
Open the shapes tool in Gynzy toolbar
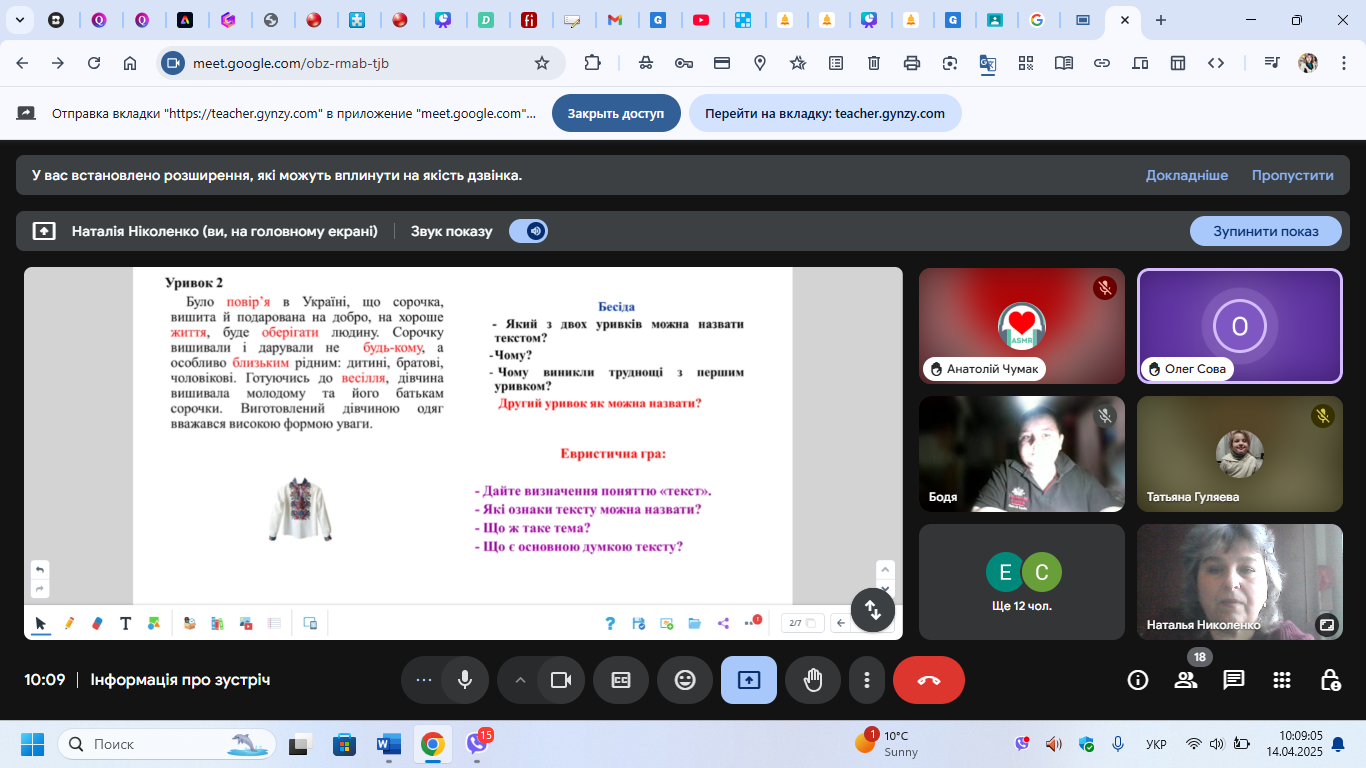tap(153, 623)
